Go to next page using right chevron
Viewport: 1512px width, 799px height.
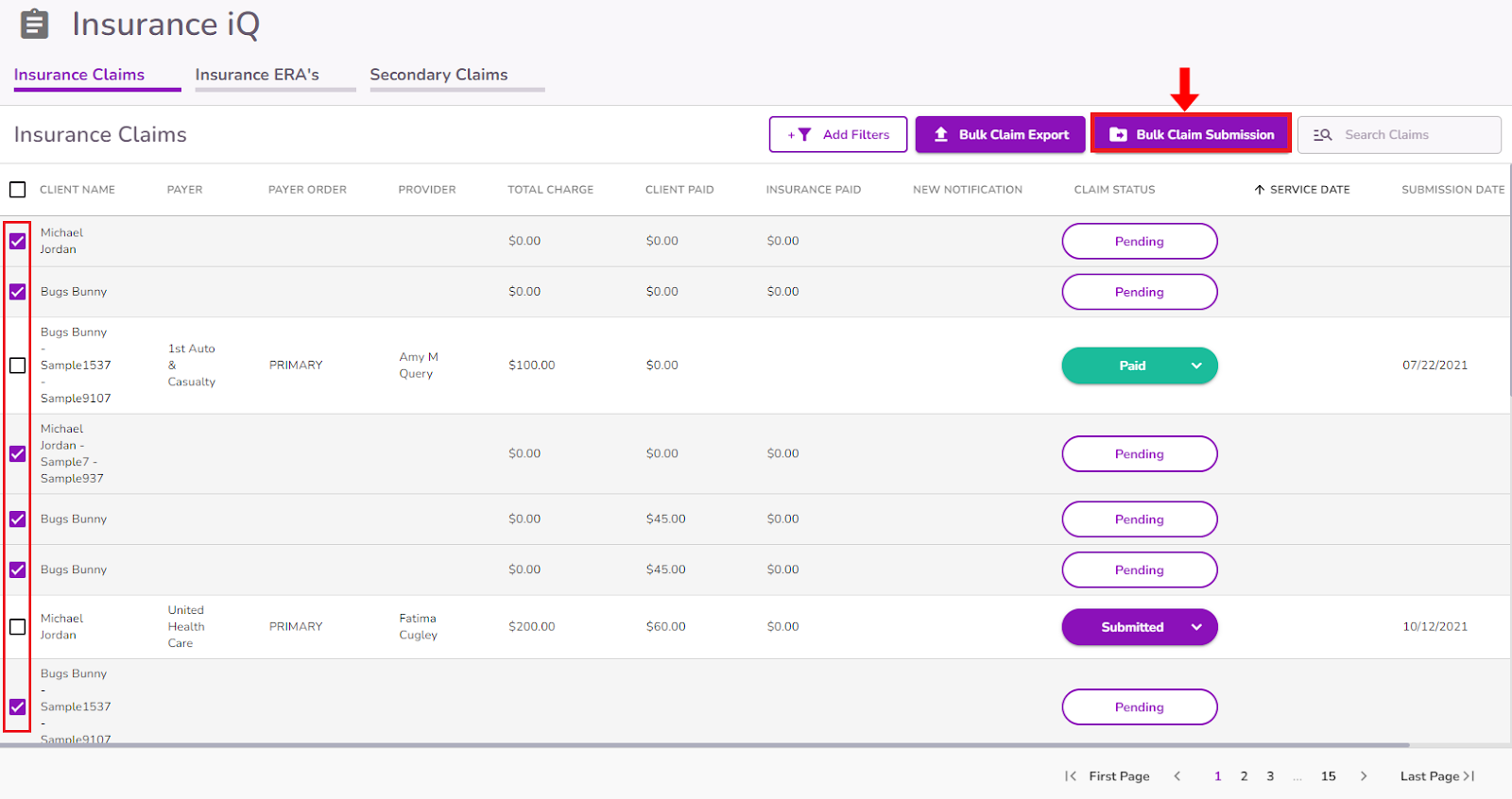(1364, 776)
